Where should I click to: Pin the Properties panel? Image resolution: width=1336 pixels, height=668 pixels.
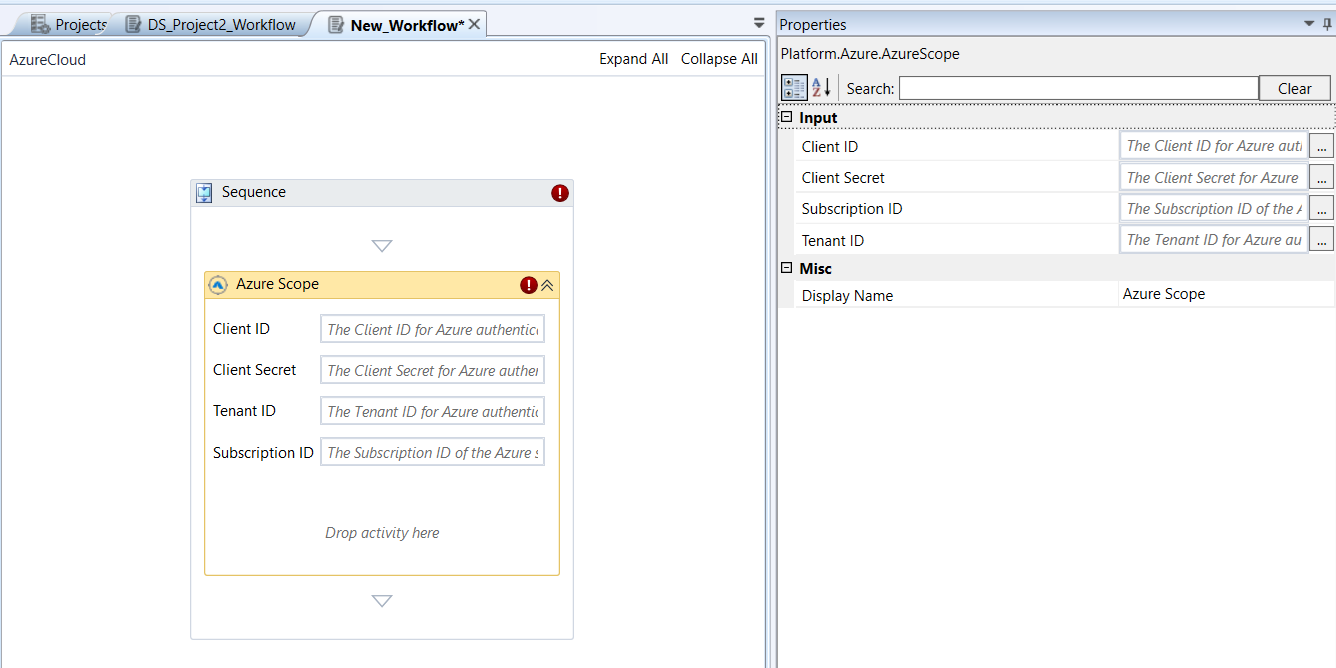(x=1328, y=24)
